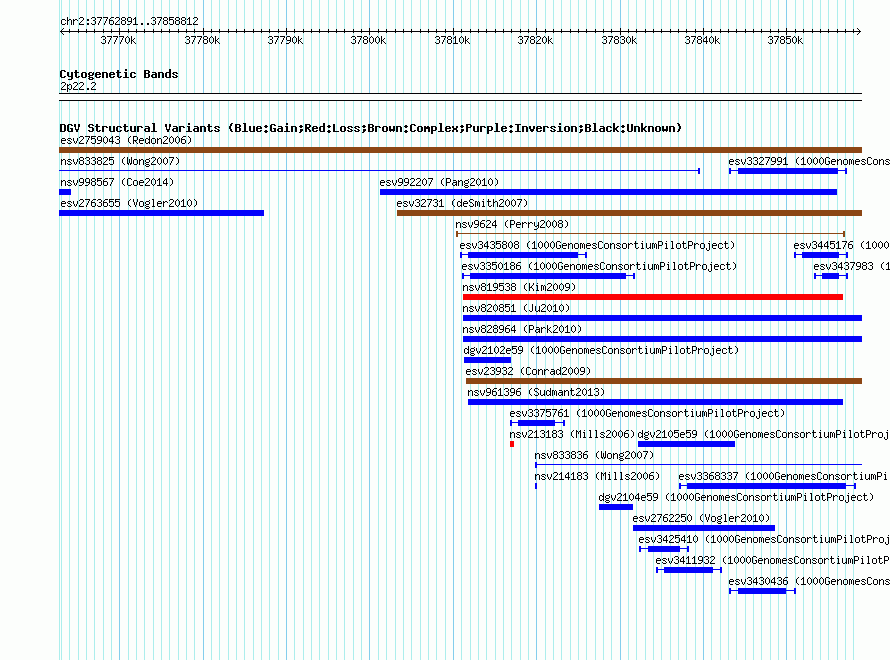
Task: Click the esv3368337 variant glyph
Action: click(x=767, y=486)
